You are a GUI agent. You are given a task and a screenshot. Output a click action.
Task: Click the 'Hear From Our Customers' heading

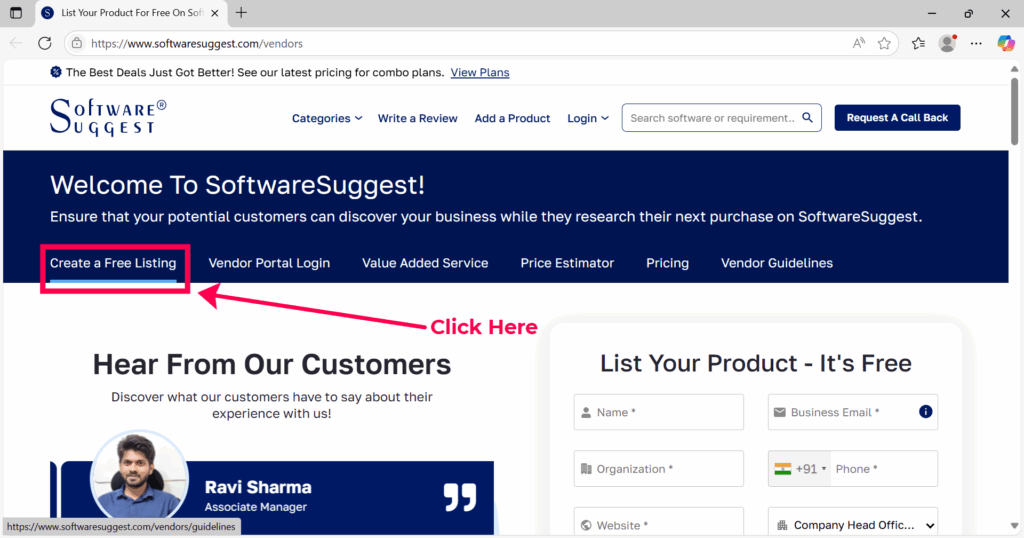click(x=272, y=364)
